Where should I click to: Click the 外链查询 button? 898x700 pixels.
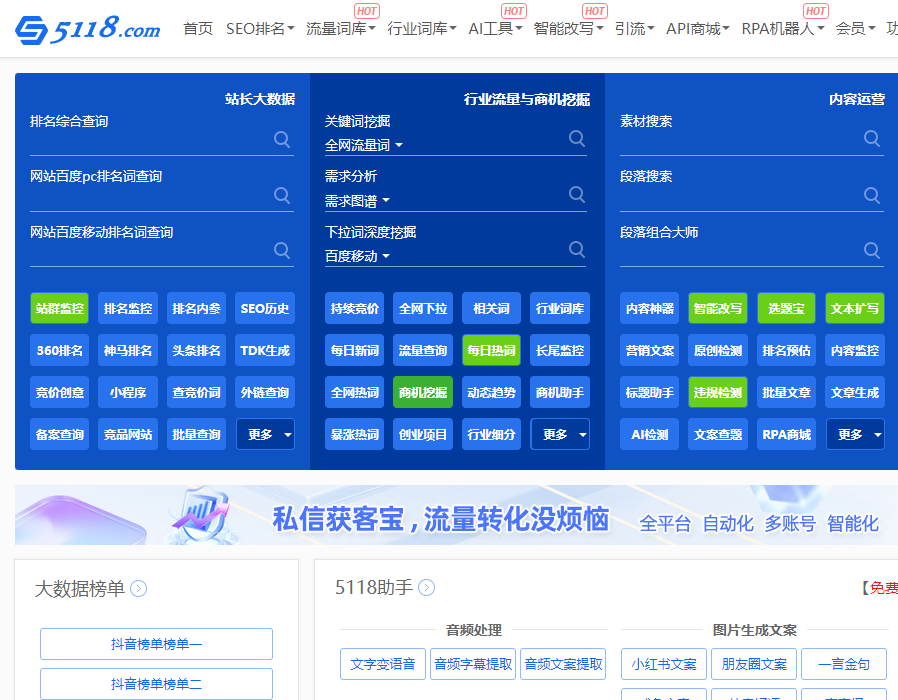(265, 392)
